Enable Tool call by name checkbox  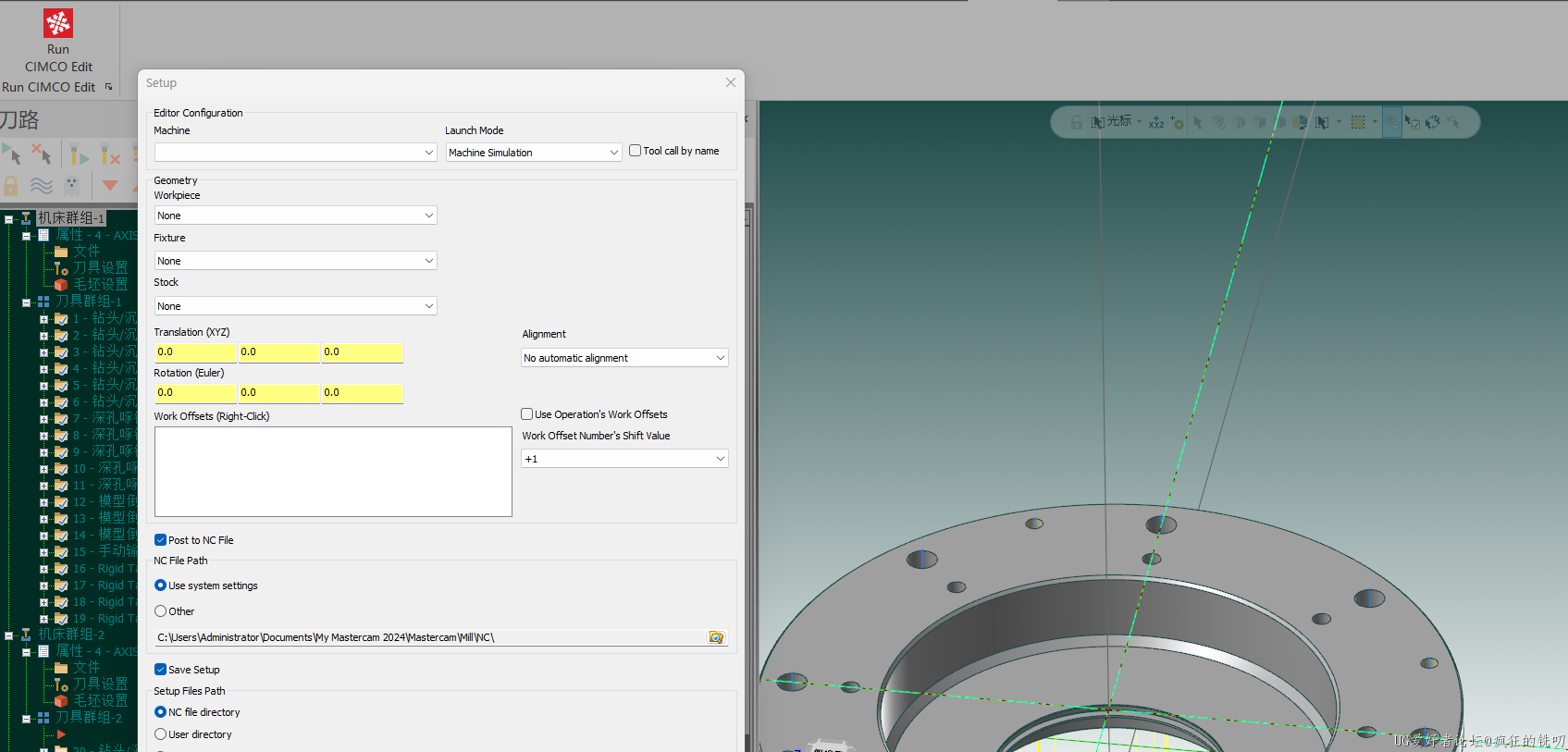click(x=636, y=151)
